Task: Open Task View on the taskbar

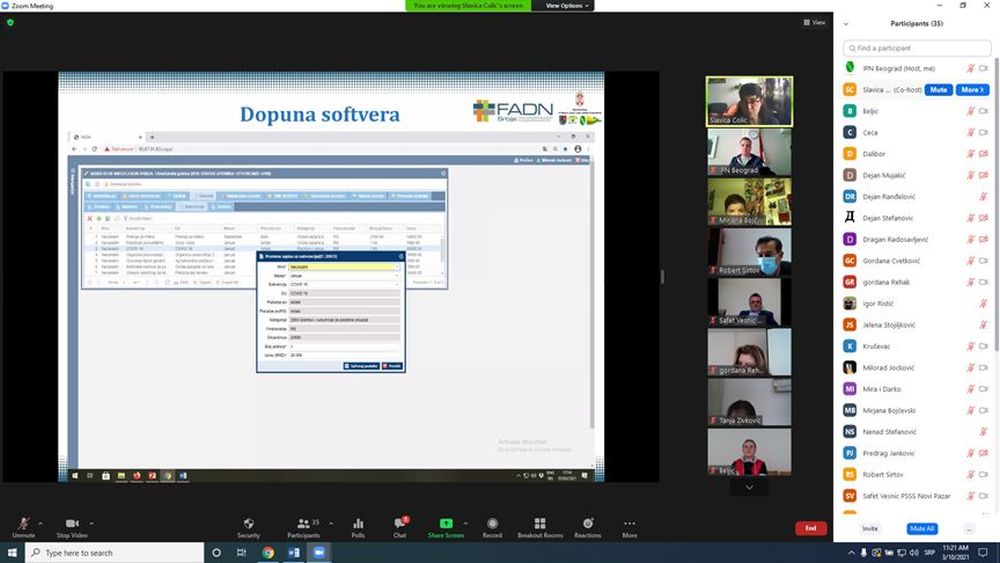Action: 241,553
